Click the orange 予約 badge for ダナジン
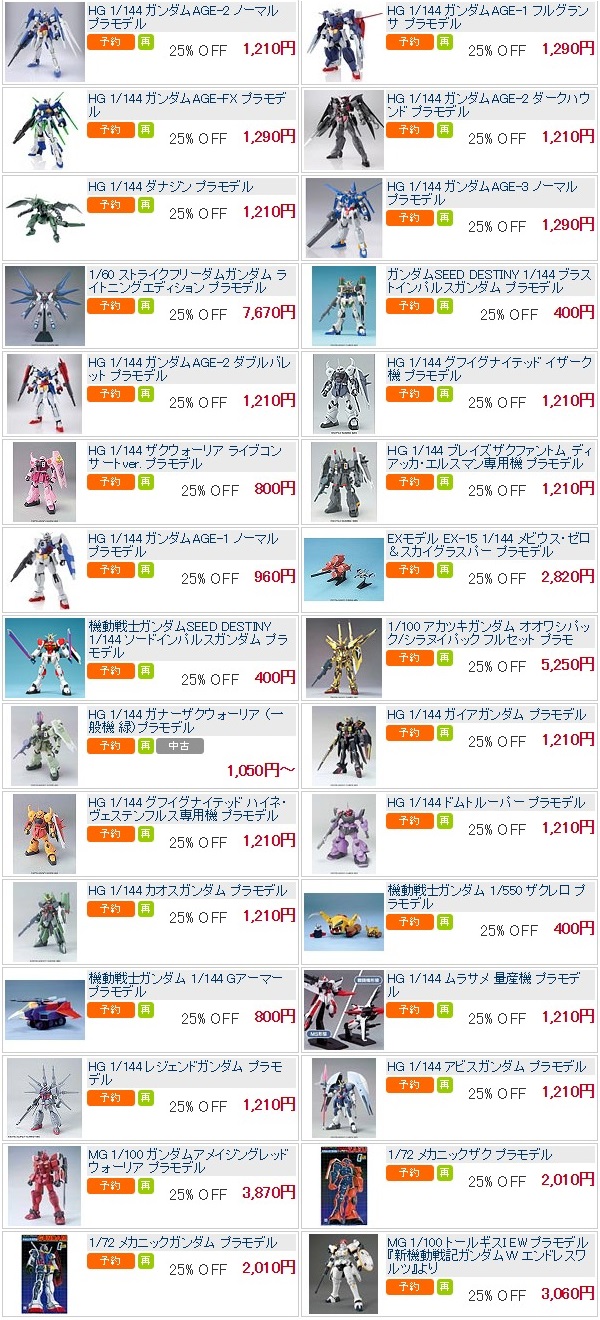The image size is (600, 1320). 110,205
